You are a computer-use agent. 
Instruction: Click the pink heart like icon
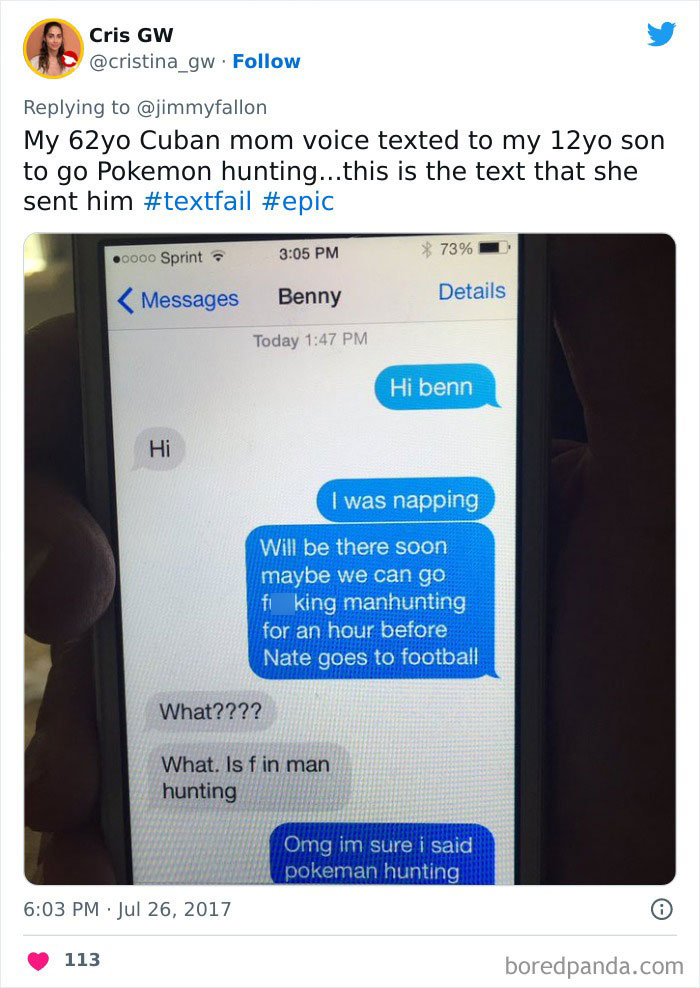(x=38, y=960)
